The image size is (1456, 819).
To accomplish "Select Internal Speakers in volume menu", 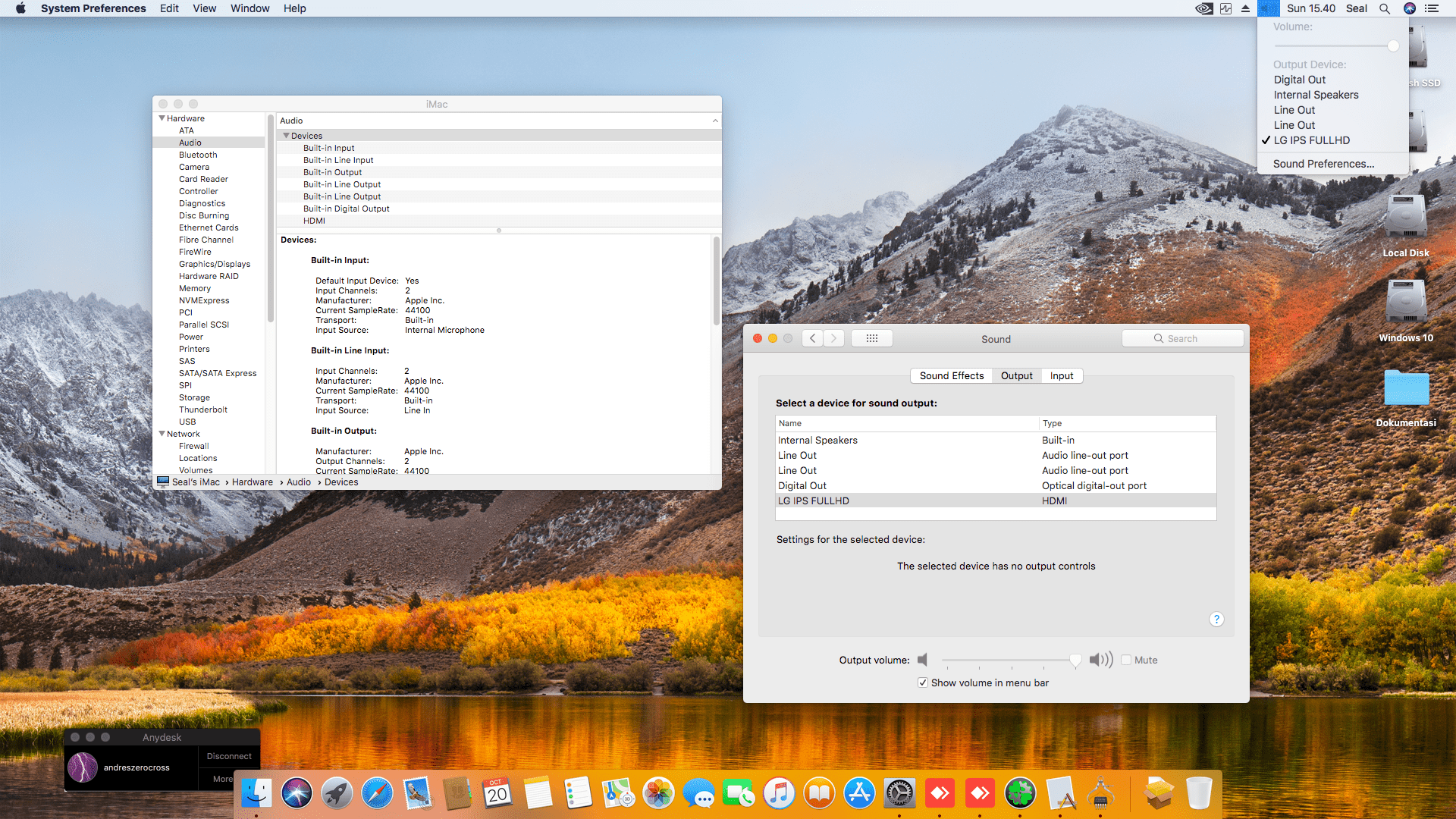I will [x=1316, y=95].
